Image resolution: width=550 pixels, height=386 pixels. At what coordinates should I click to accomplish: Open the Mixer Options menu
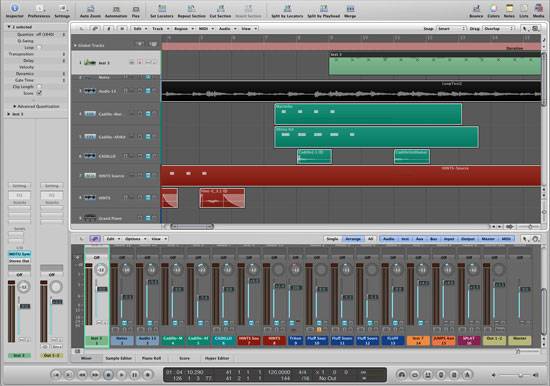(x=135, y=239)
